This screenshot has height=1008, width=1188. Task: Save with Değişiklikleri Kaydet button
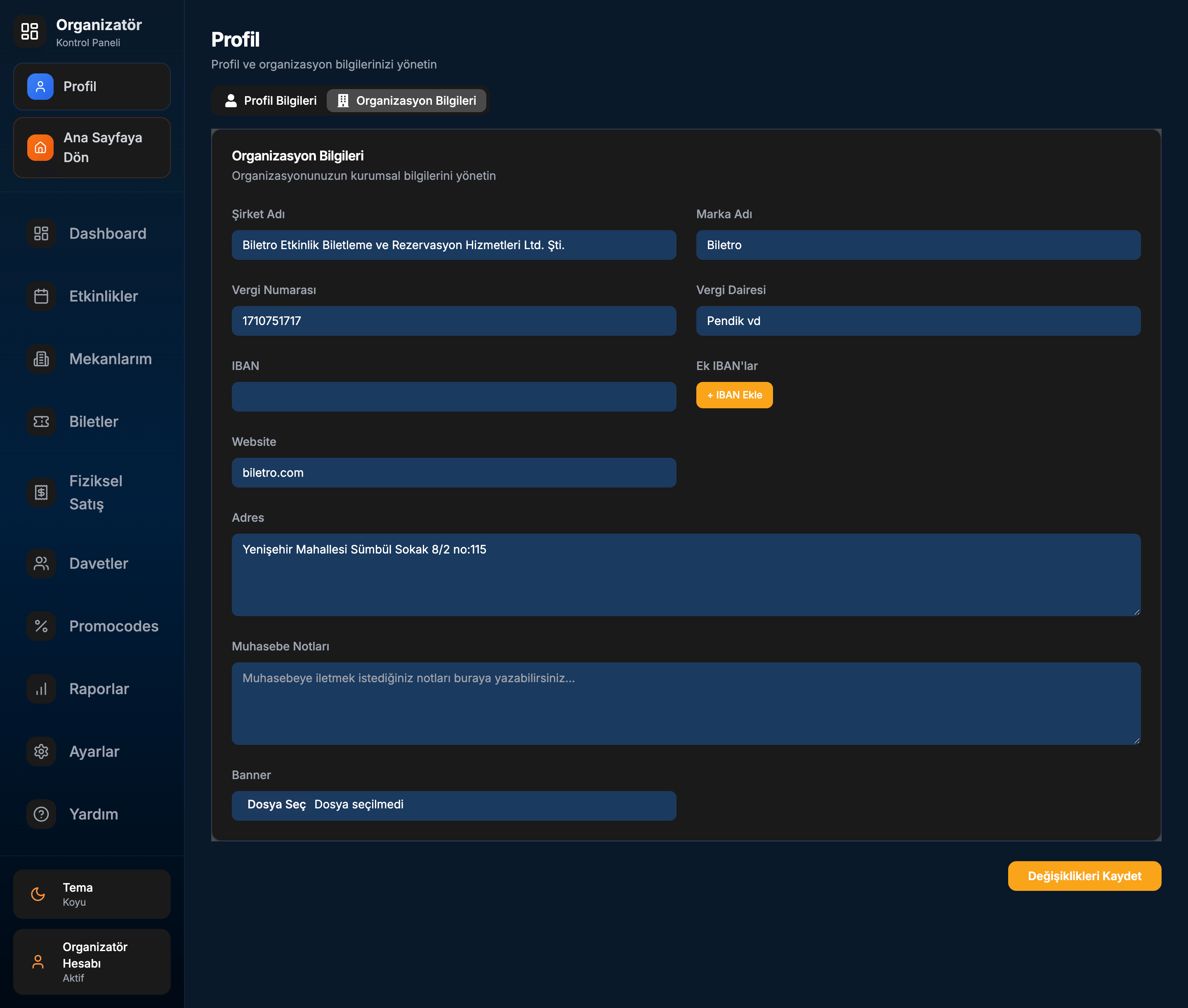pyautogui.click(x=1084, y=876)
